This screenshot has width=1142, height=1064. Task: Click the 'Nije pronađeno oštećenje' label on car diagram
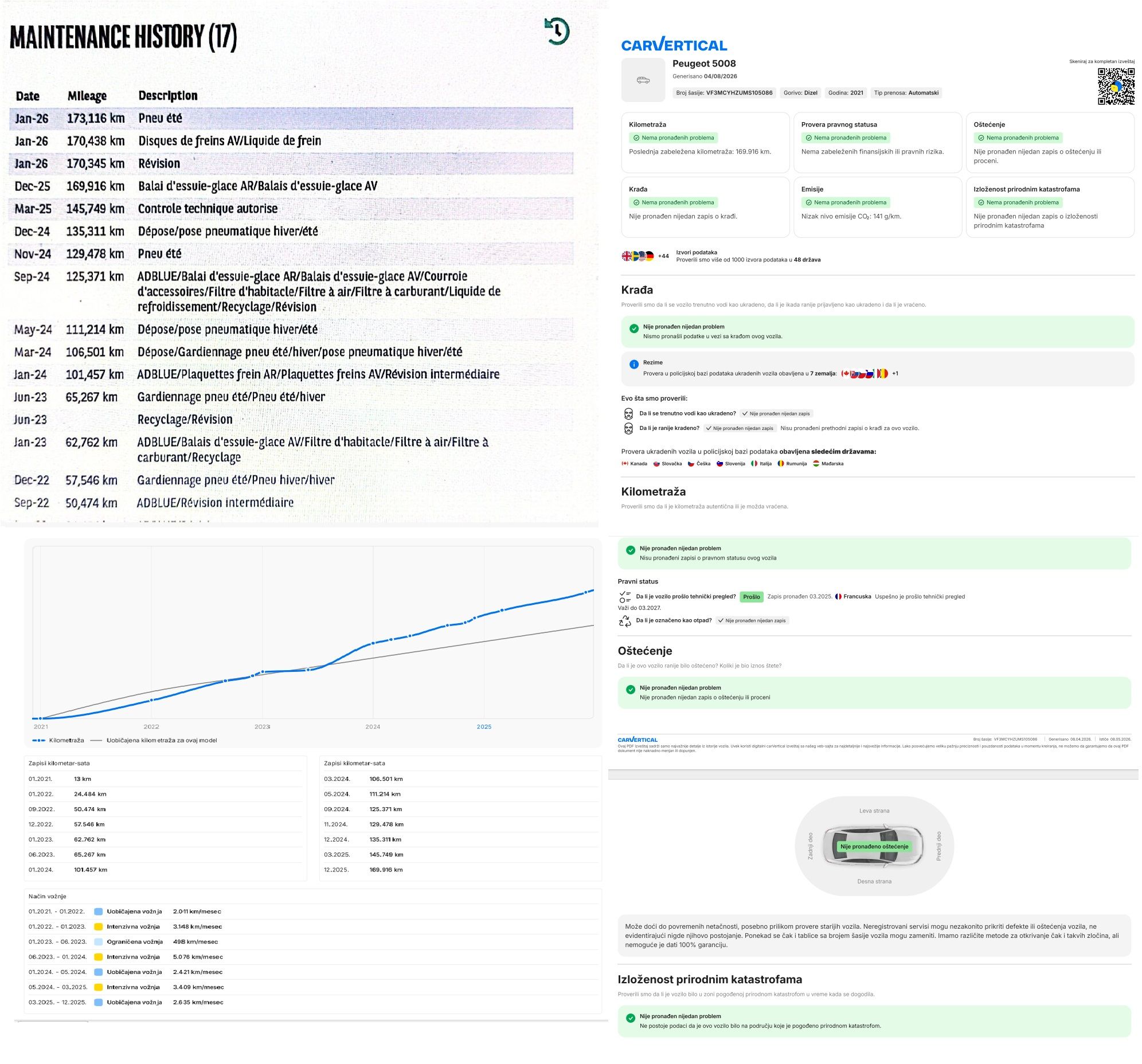pyautogui.click(x=874, y=846)
